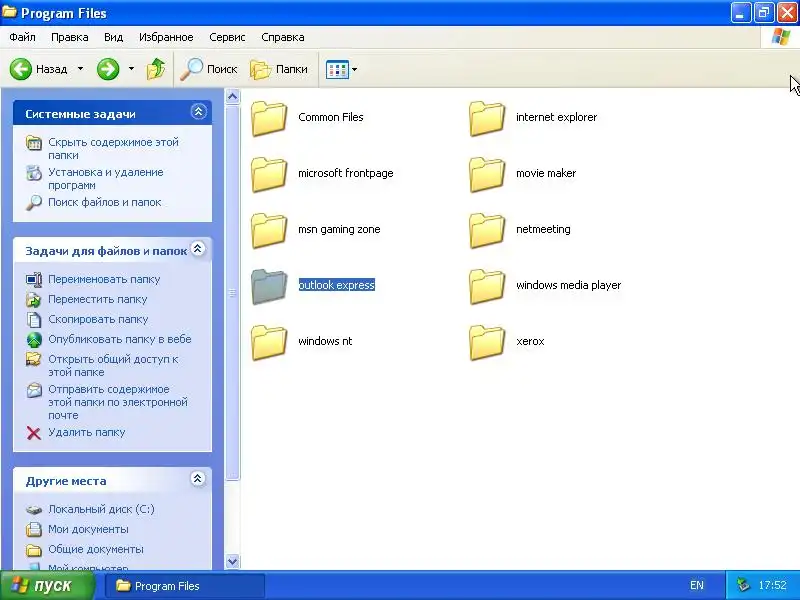Click Удалить папку task

(87, 432)
